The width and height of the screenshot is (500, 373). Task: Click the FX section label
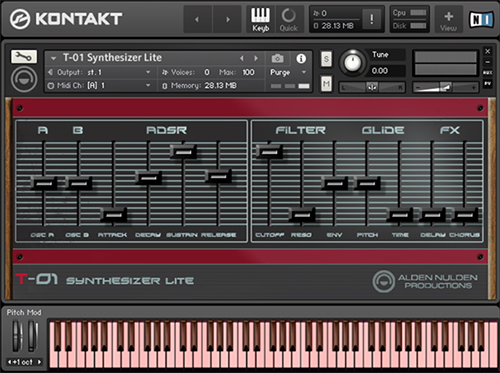coord(450,130)
